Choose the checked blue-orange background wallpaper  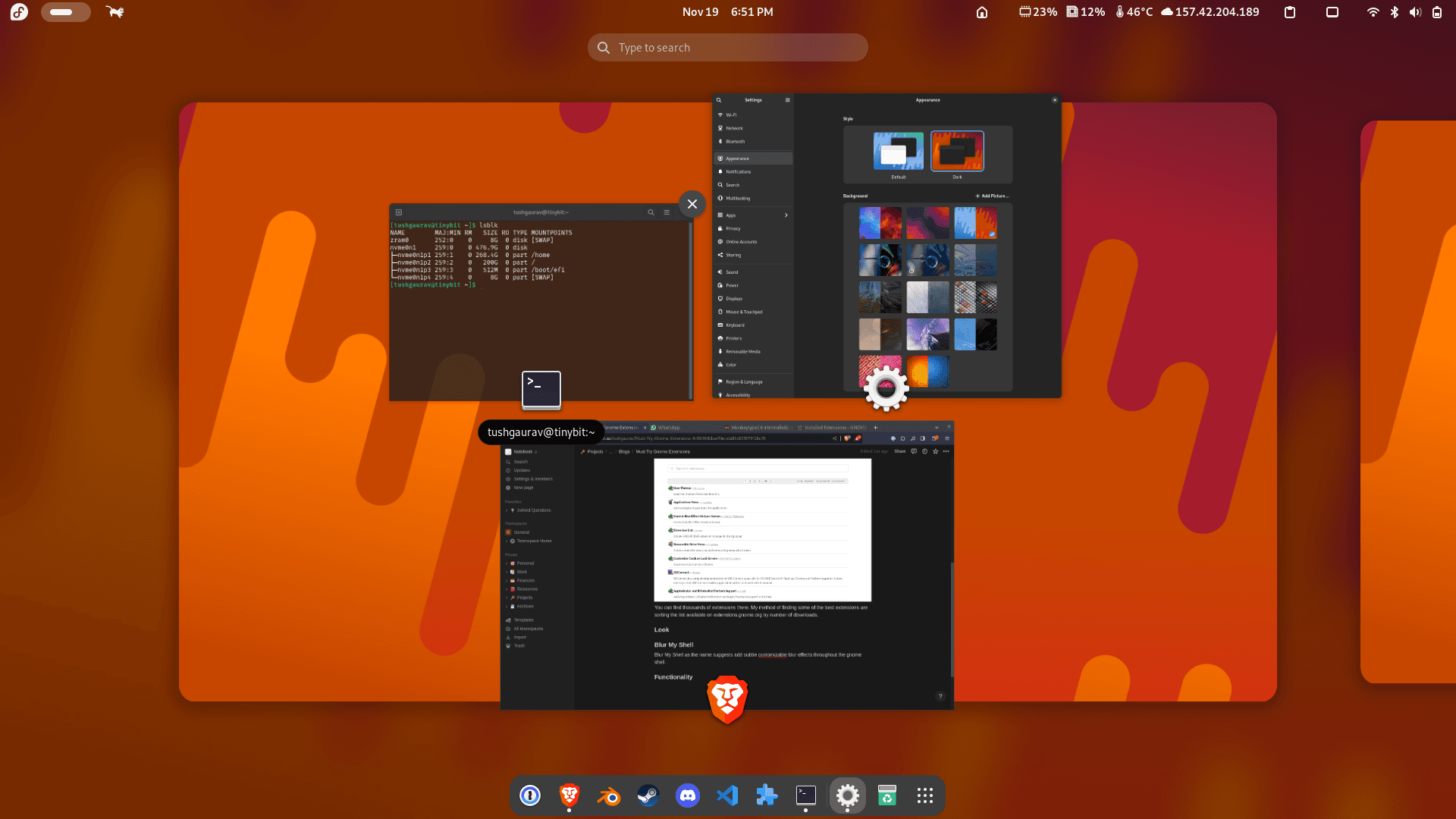pyautogui.click(x=975, y=224)
